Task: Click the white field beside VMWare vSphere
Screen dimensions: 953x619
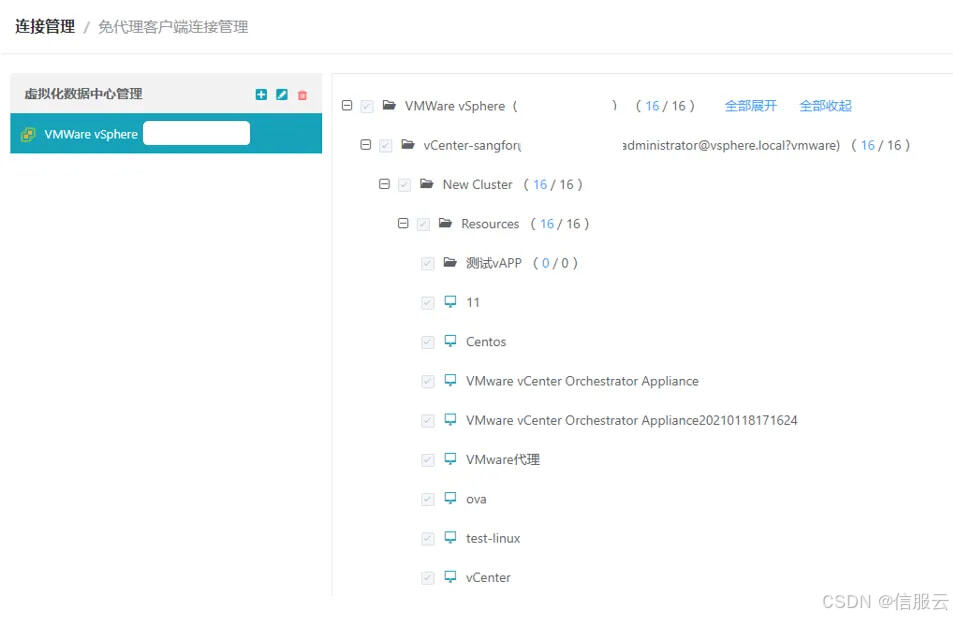Action: [196, 133]
